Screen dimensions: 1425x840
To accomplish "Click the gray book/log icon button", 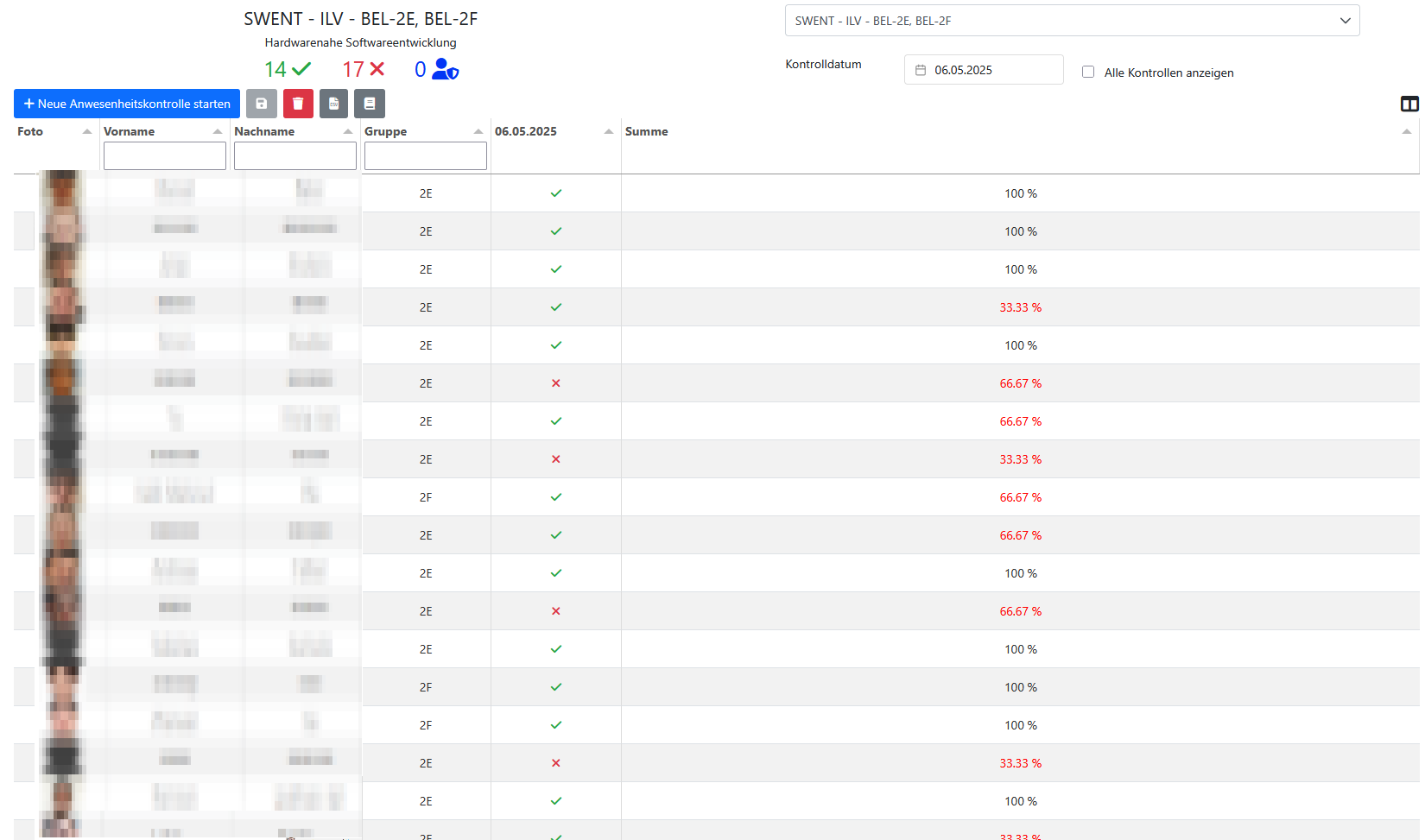I will [x=370, y=104].
